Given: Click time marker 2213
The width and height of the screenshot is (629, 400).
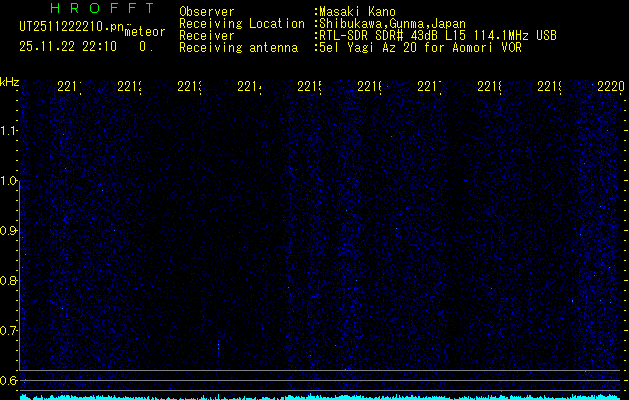Looking at the screenshot, I should coord(189,86).
